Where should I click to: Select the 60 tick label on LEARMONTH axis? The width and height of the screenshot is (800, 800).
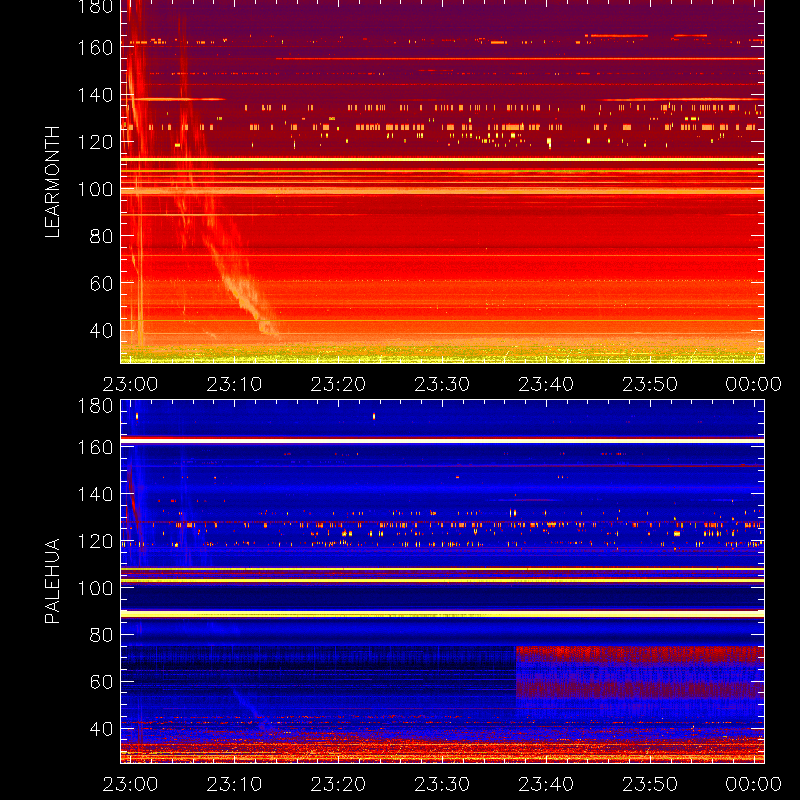102,283
